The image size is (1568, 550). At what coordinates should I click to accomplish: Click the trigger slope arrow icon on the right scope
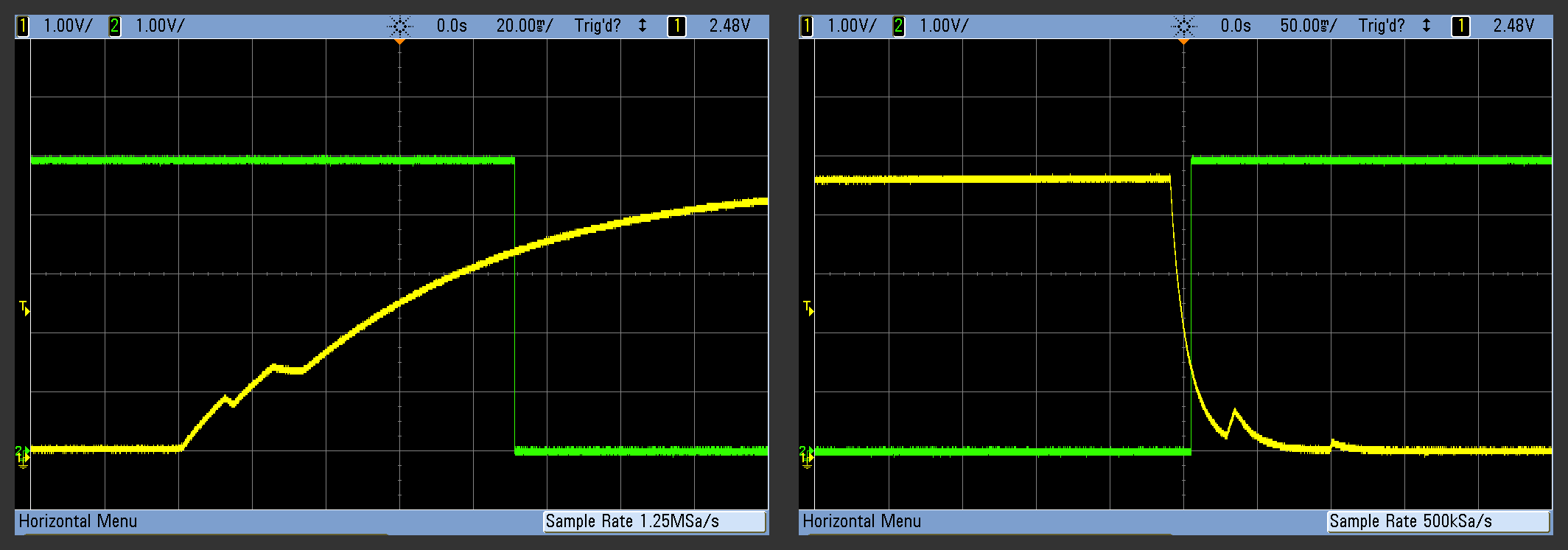point(1427,26)
